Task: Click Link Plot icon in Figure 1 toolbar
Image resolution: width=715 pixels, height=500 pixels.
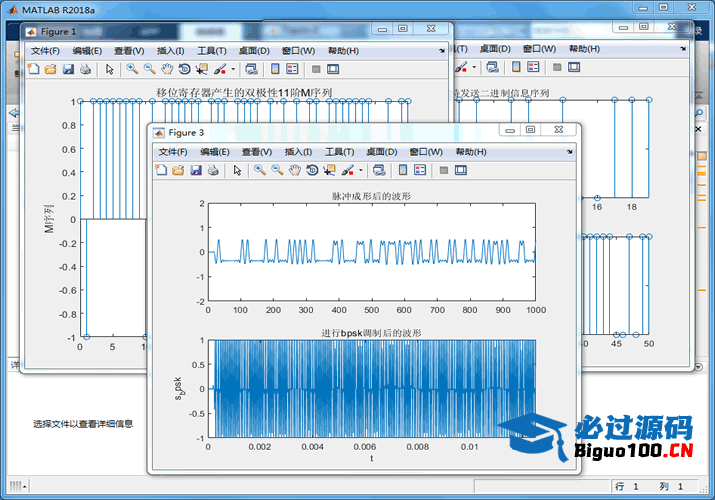Action: [251, 69]
